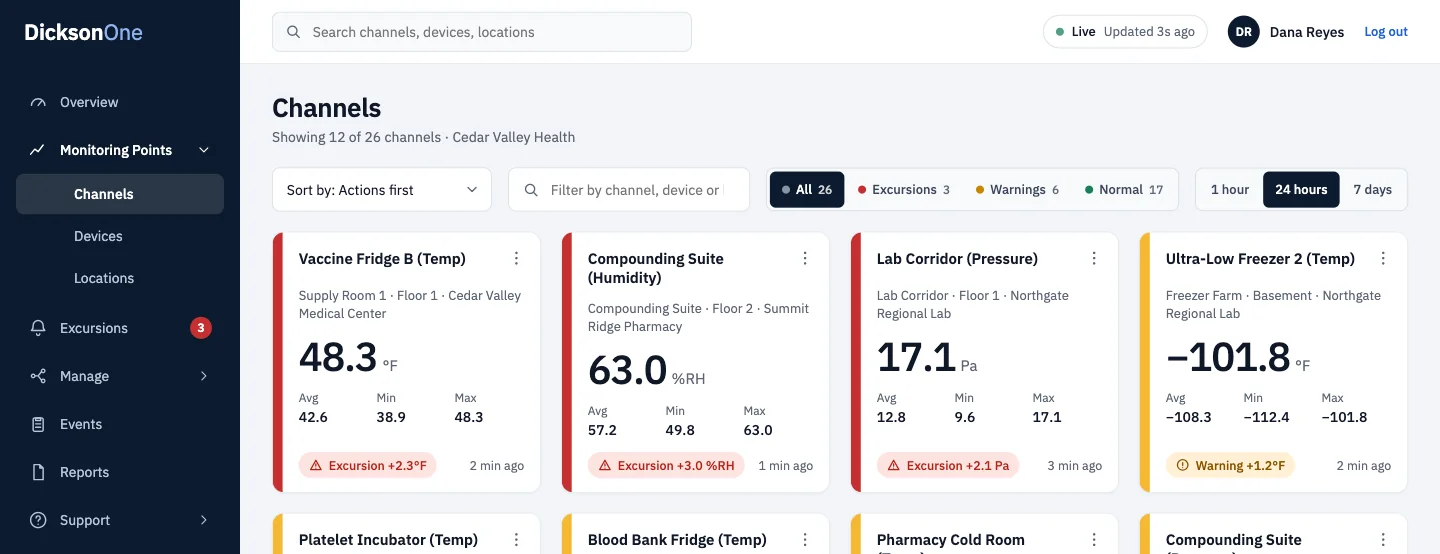This screenshot has width=1440, height=554.
Task: Open the Sort by: Actions first dropdown
Action: point(382,190)
